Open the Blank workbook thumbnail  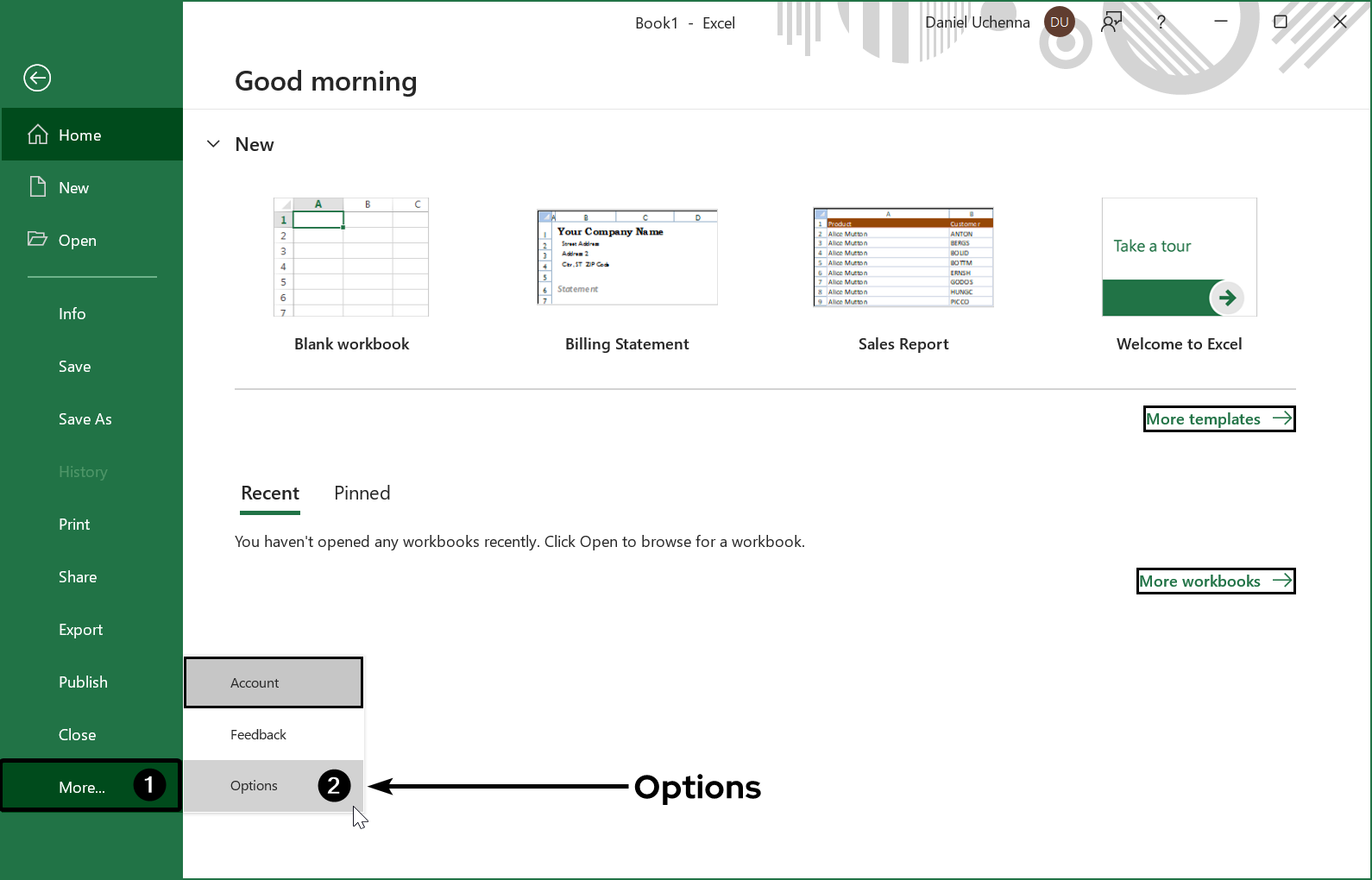tap(351, 258)
